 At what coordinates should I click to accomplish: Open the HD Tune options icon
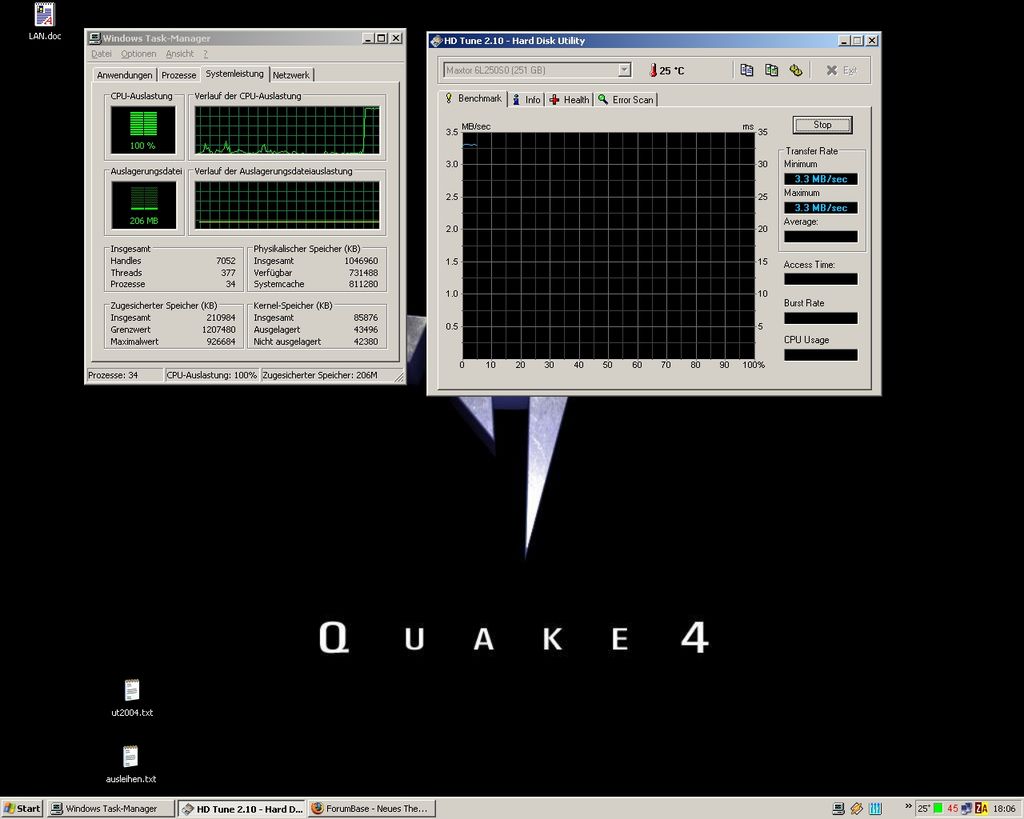coord(795,70)
